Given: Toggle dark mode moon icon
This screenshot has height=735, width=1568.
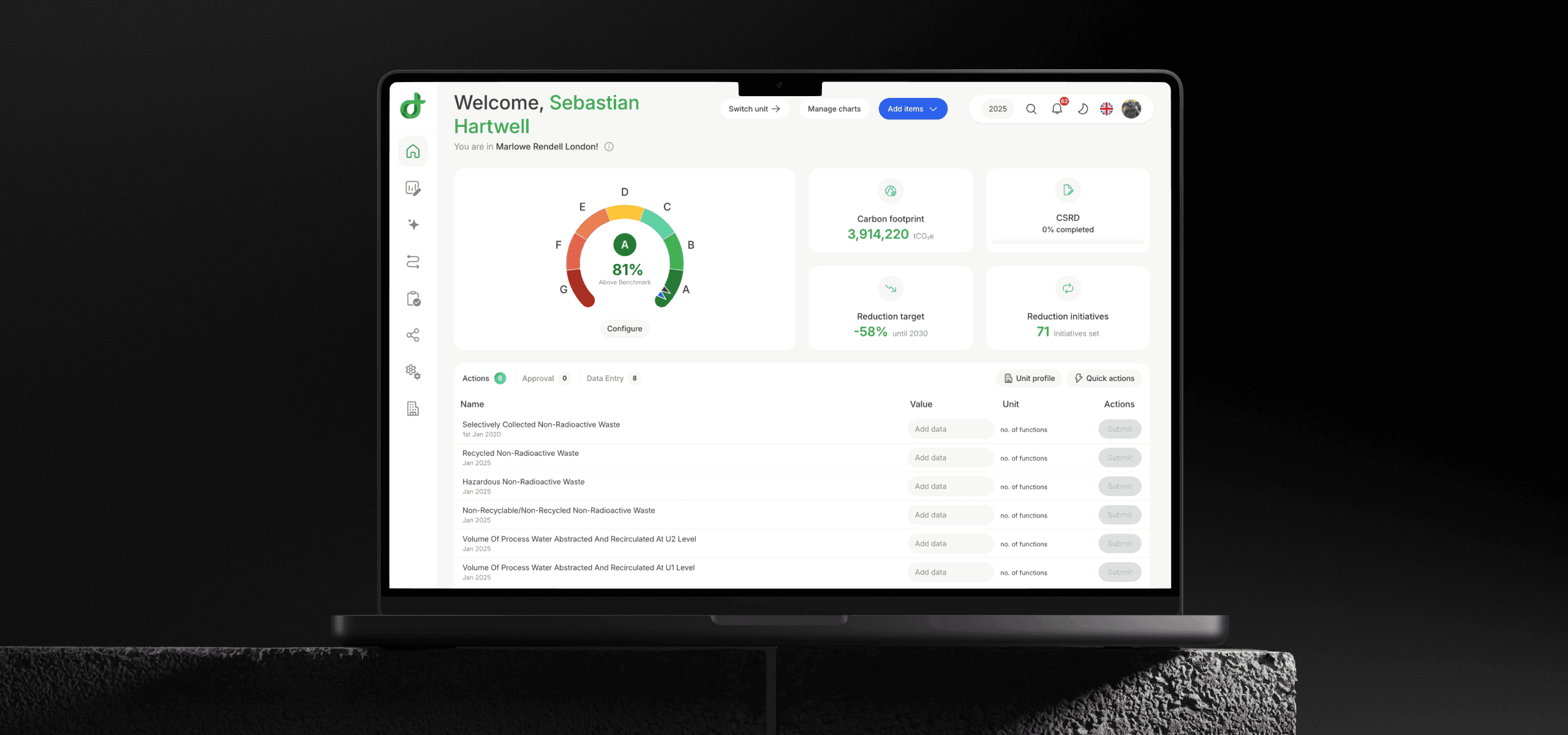Looking at the screenshot, I should point(1082,109).
